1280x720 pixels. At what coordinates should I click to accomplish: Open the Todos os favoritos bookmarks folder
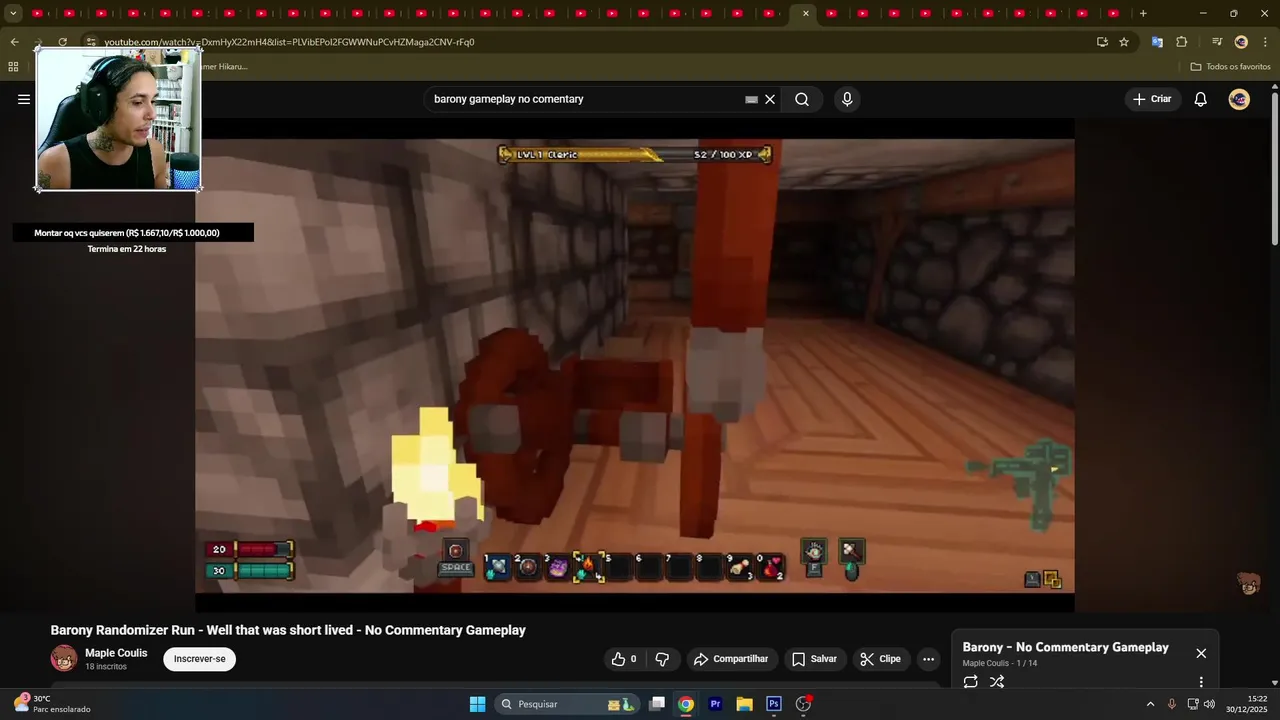point(1231,67)
